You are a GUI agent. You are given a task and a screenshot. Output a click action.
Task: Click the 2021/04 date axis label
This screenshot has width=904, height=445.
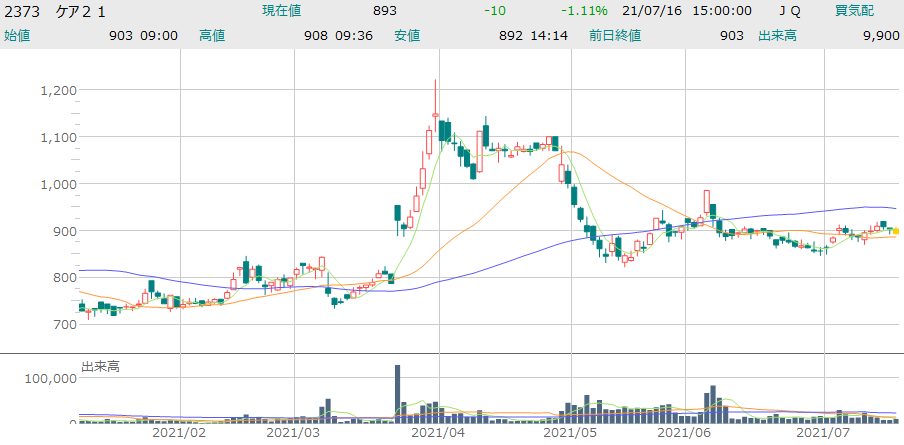[439, 434]
